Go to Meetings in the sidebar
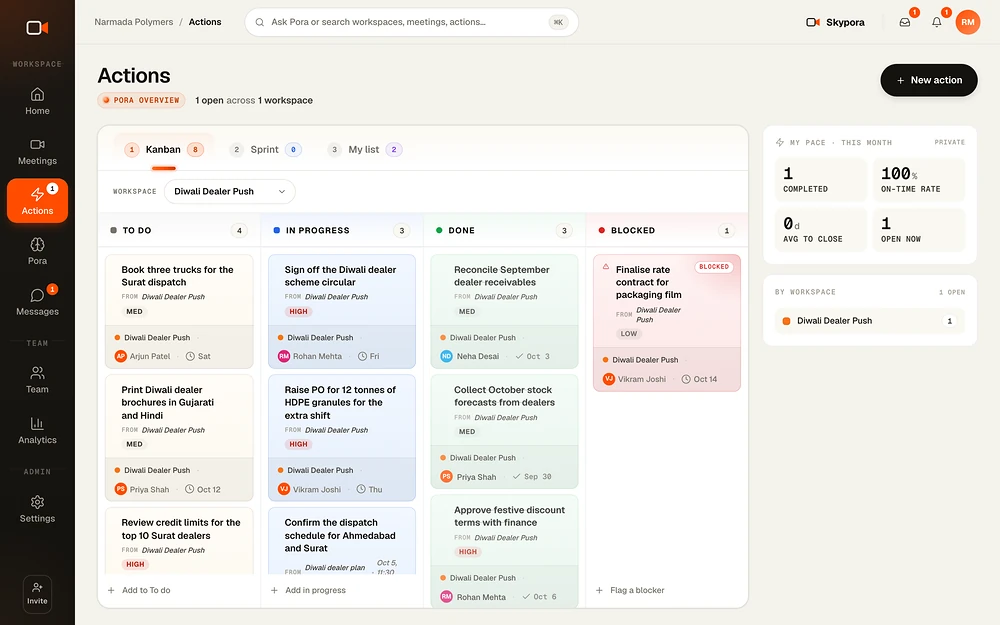Viewport: 1000px width, 625px height. point(37,152)
